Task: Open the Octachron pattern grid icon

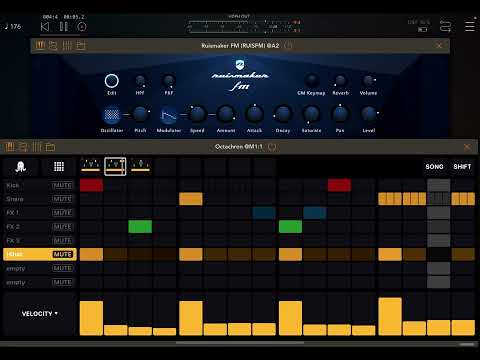Action: (x=59, y=167)
